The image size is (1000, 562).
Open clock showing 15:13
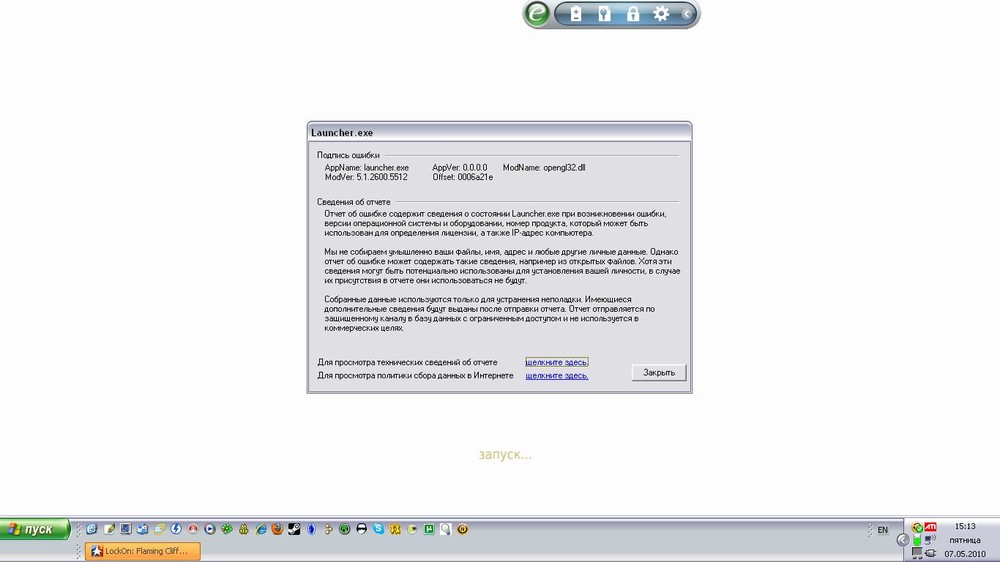964,527
